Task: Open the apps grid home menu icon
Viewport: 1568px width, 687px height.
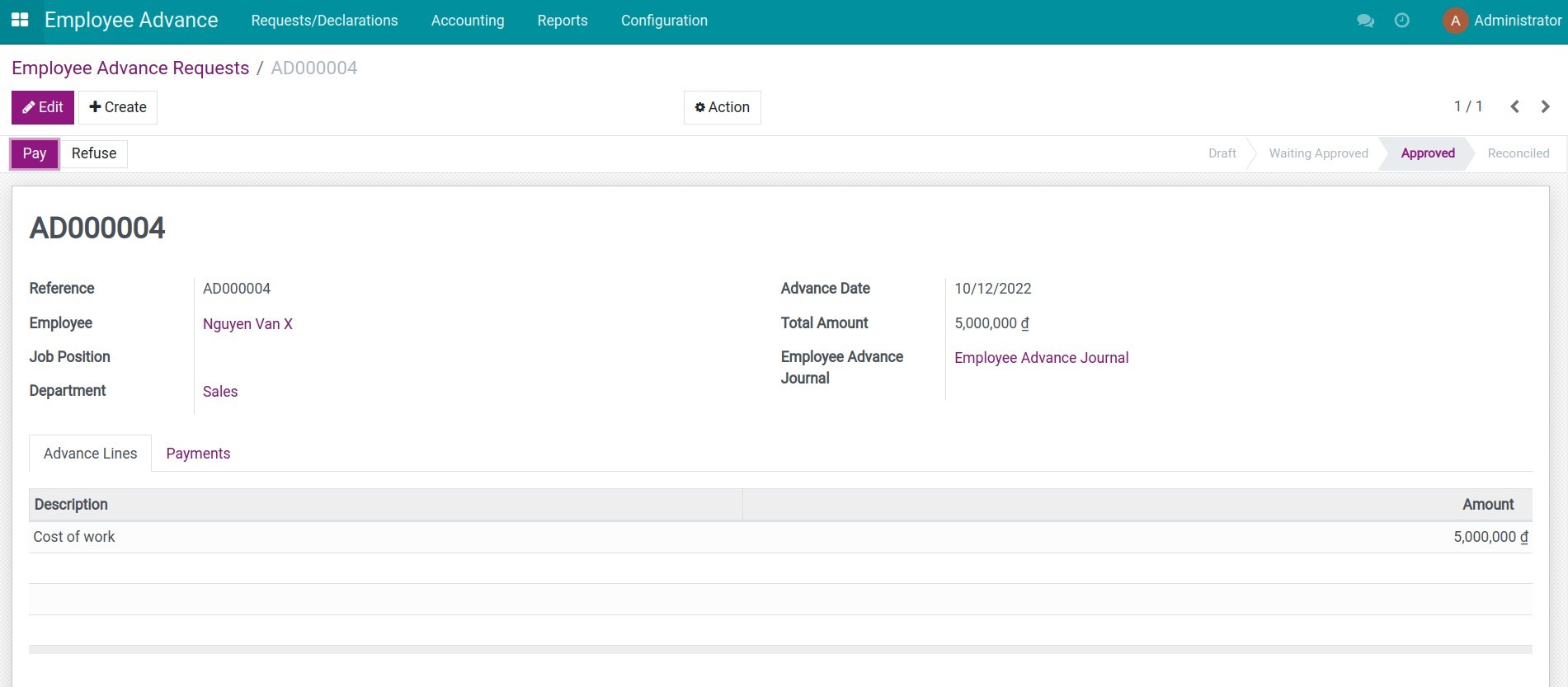Action: [20, 20]
